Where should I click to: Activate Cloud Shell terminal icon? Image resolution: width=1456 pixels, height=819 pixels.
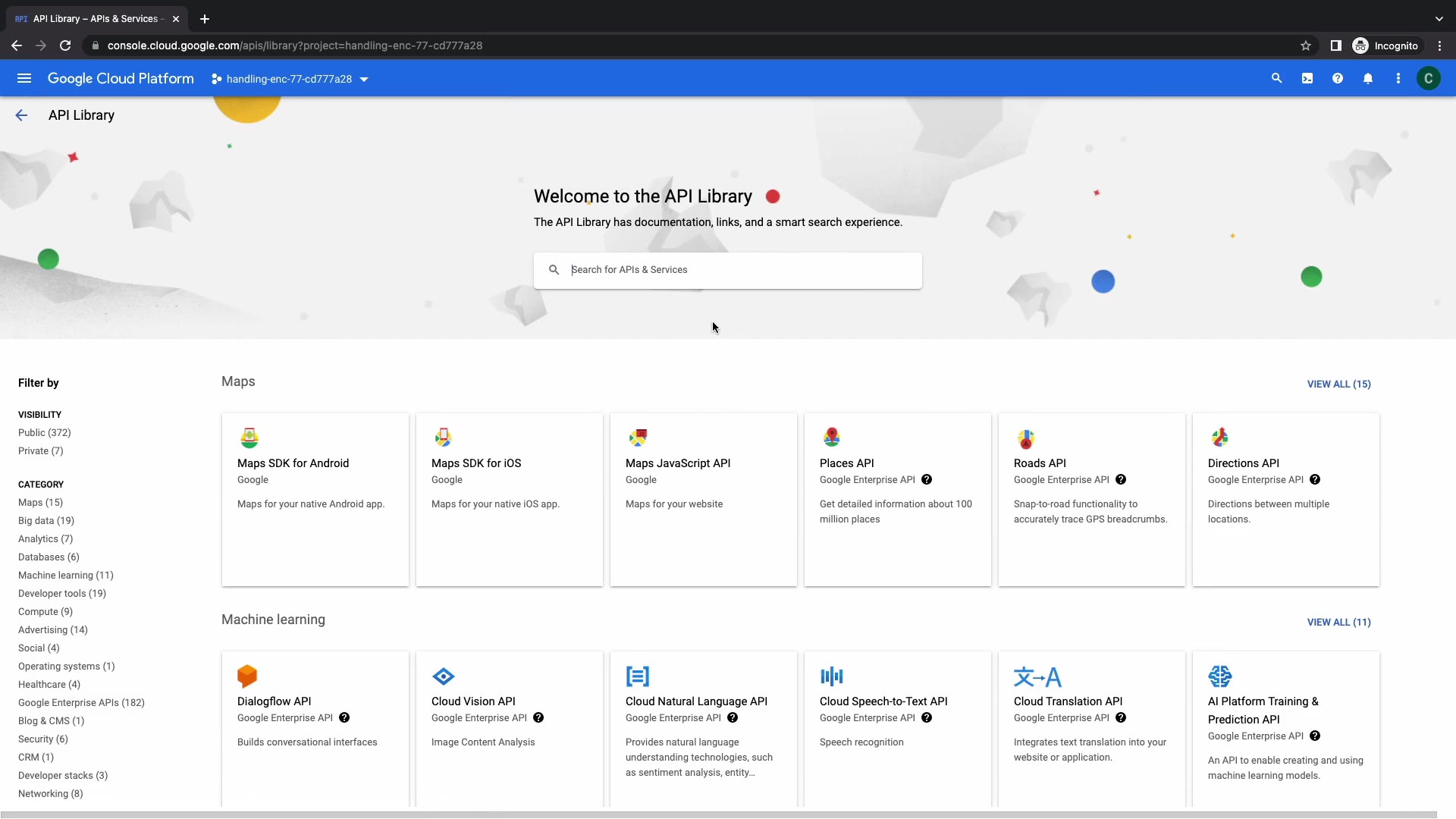1307,79
